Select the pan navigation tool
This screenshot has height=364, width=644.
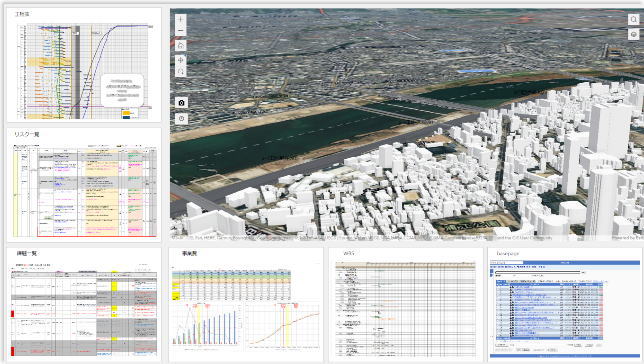[181, 60]
